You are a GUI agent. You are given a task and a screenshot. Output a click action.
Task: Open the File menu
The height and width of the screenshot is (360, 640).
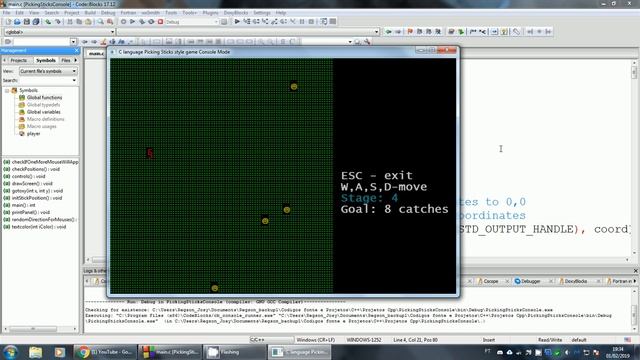pos(7,13)
